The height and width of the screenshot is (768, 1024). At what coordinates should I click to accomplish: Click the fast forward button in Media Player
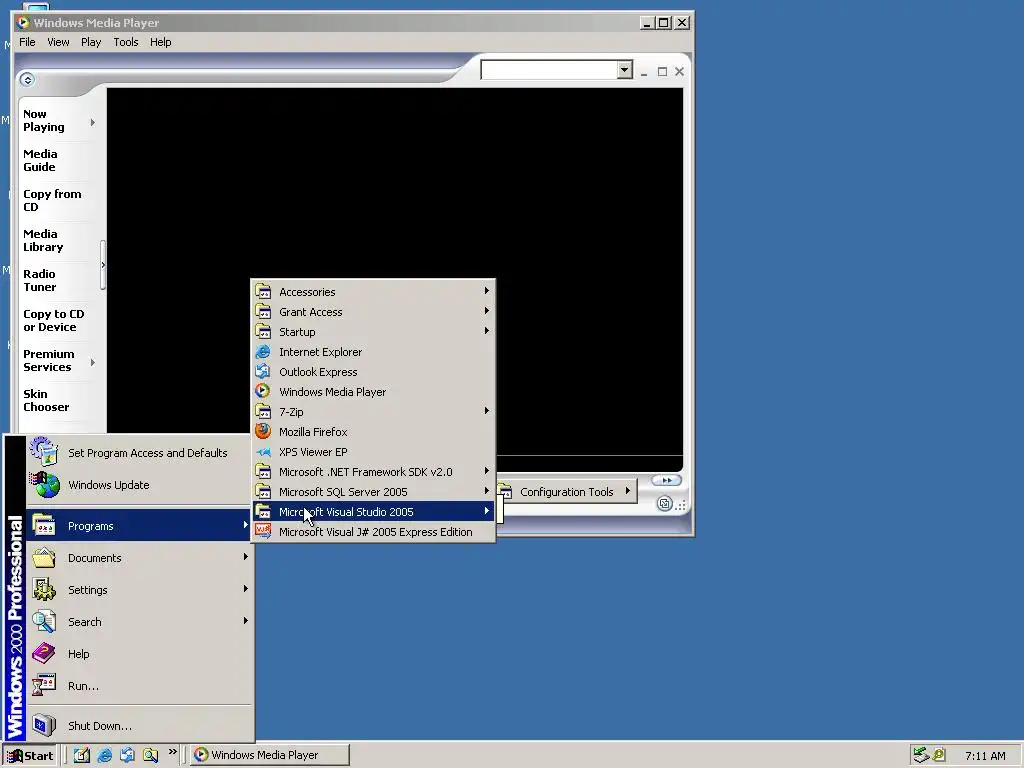coord(667,480)
